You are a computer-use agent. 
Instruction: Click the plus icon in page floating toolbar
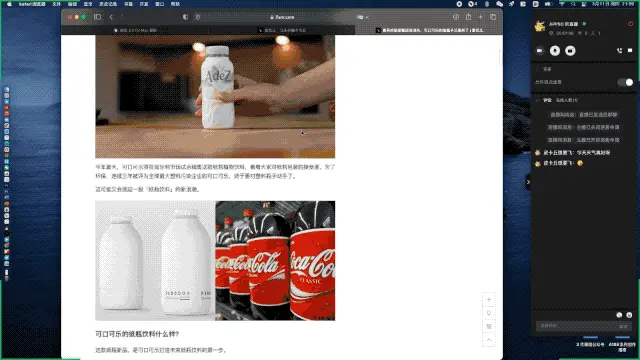coord(489,300)
